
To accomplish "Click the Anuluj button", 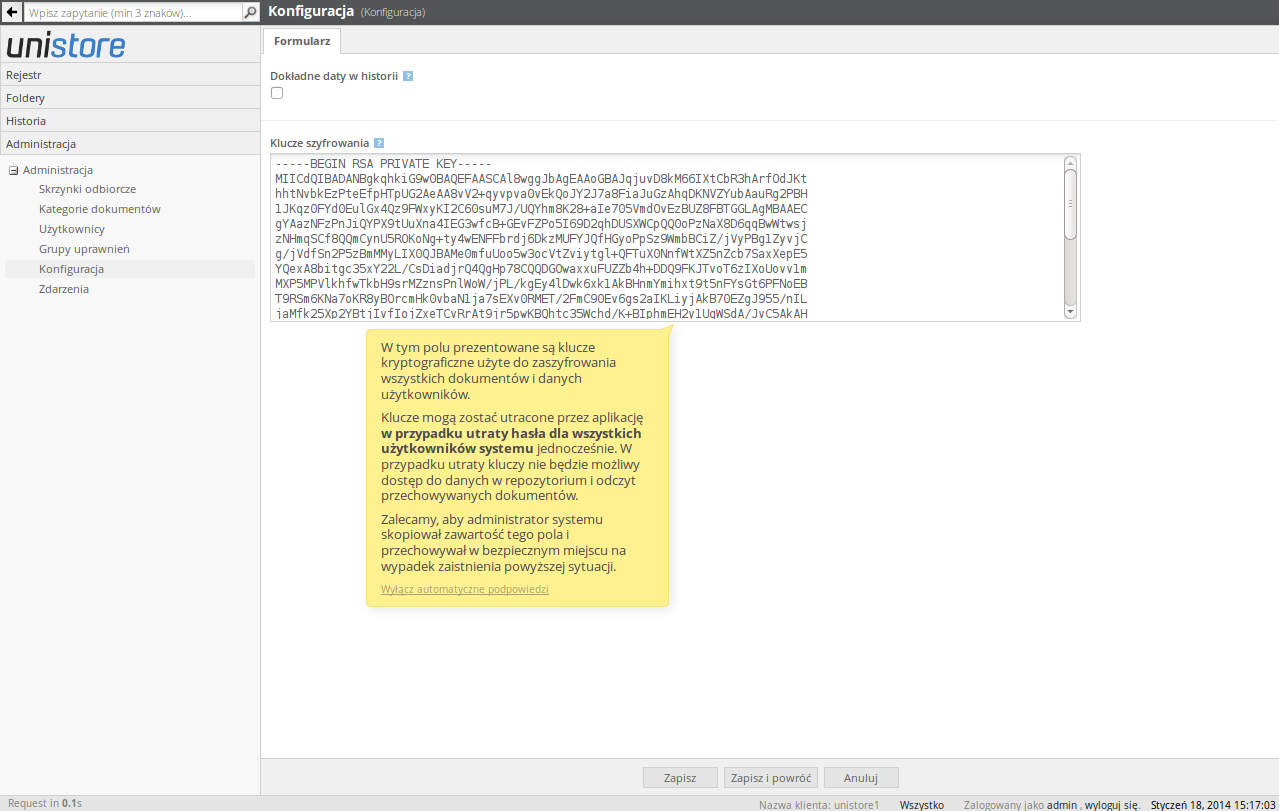I will pos(860,777).
